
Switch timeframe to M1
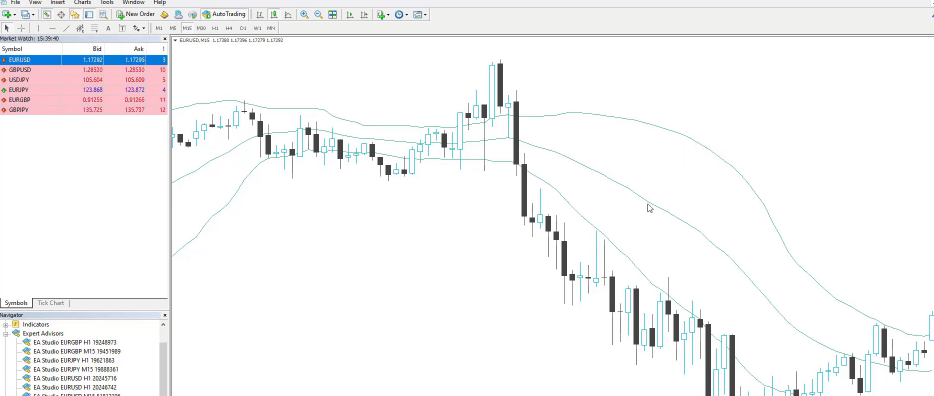click(159, 28)
